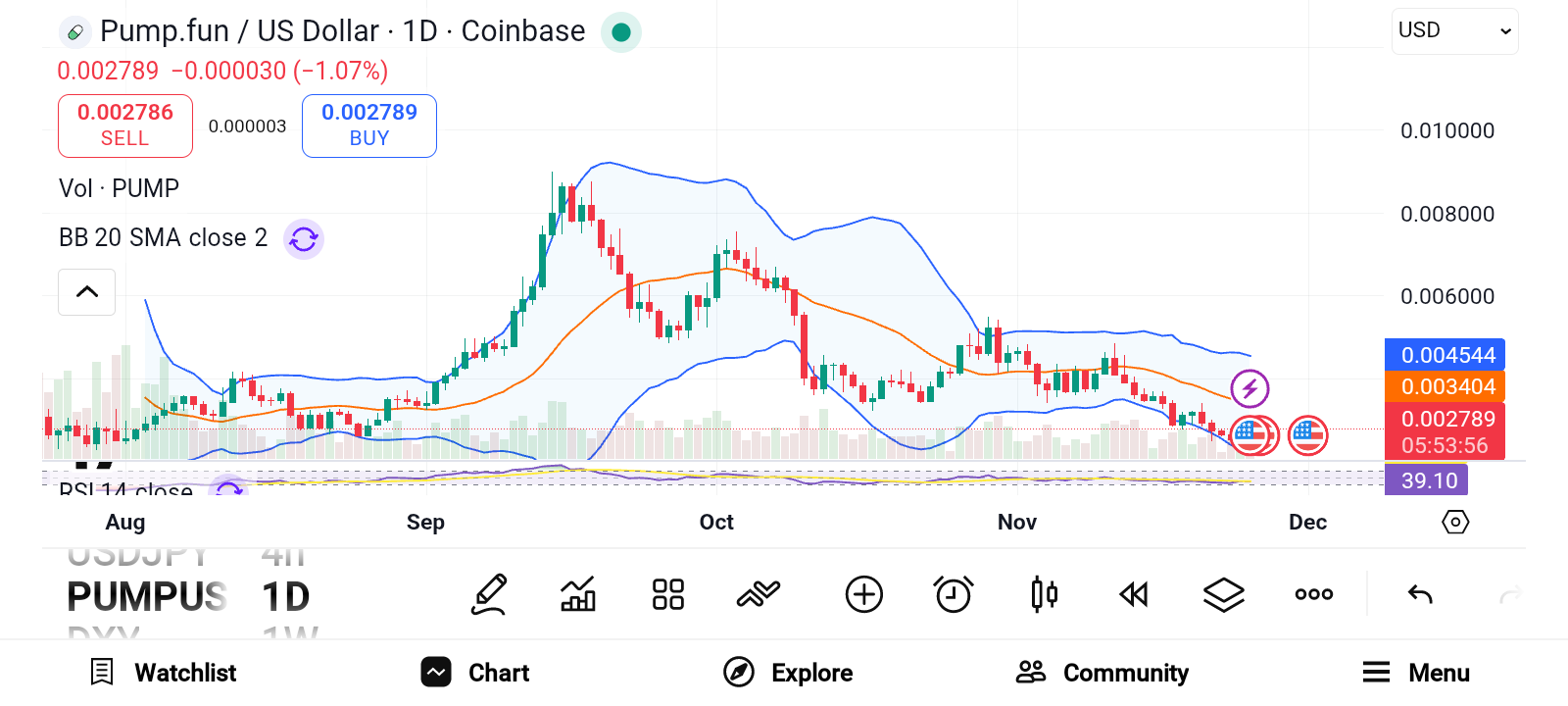
Task: Create an alert using the clock icon
Action: tap(954, 593)
